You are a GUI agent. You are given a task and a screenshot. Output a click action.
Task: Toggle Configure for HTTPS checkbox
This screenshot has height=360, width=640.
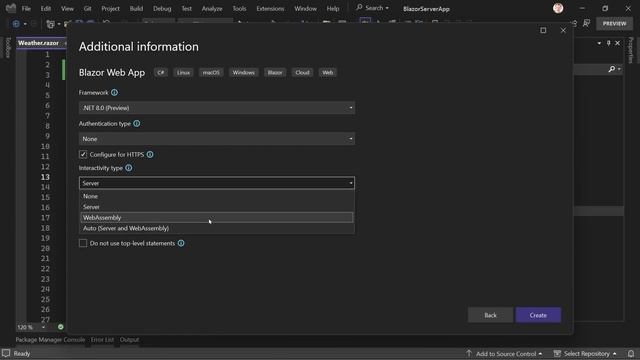point(83,154)
